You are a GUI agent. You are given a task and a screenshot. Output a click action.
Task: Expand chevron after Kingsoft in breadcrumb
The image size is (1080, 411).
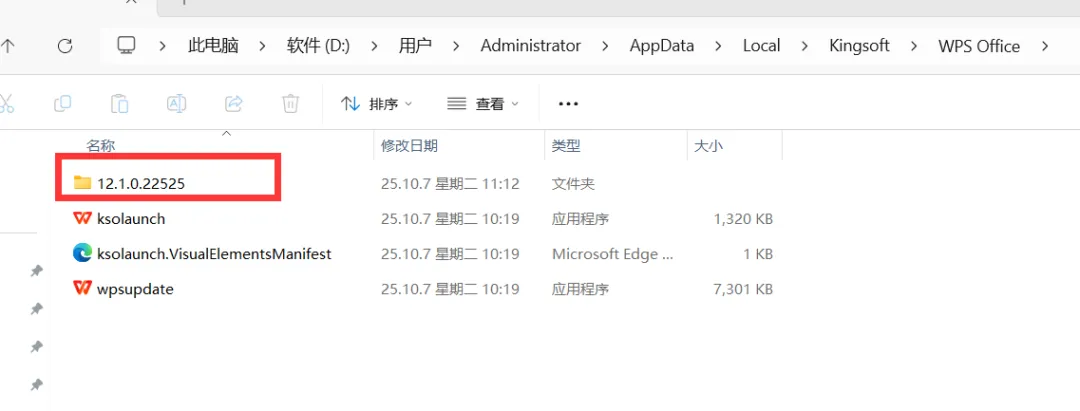914,46
